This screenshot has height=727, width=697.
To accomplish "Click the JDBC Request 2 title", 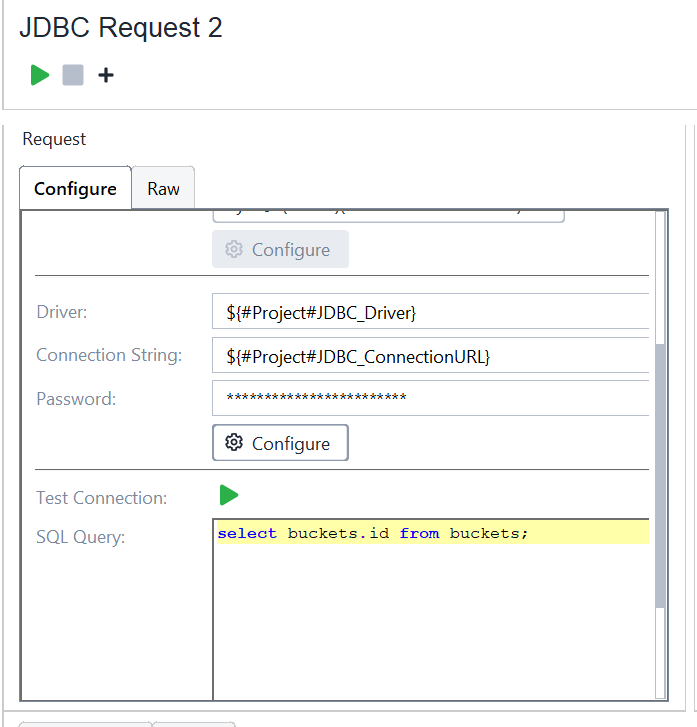I will (121, 28).
